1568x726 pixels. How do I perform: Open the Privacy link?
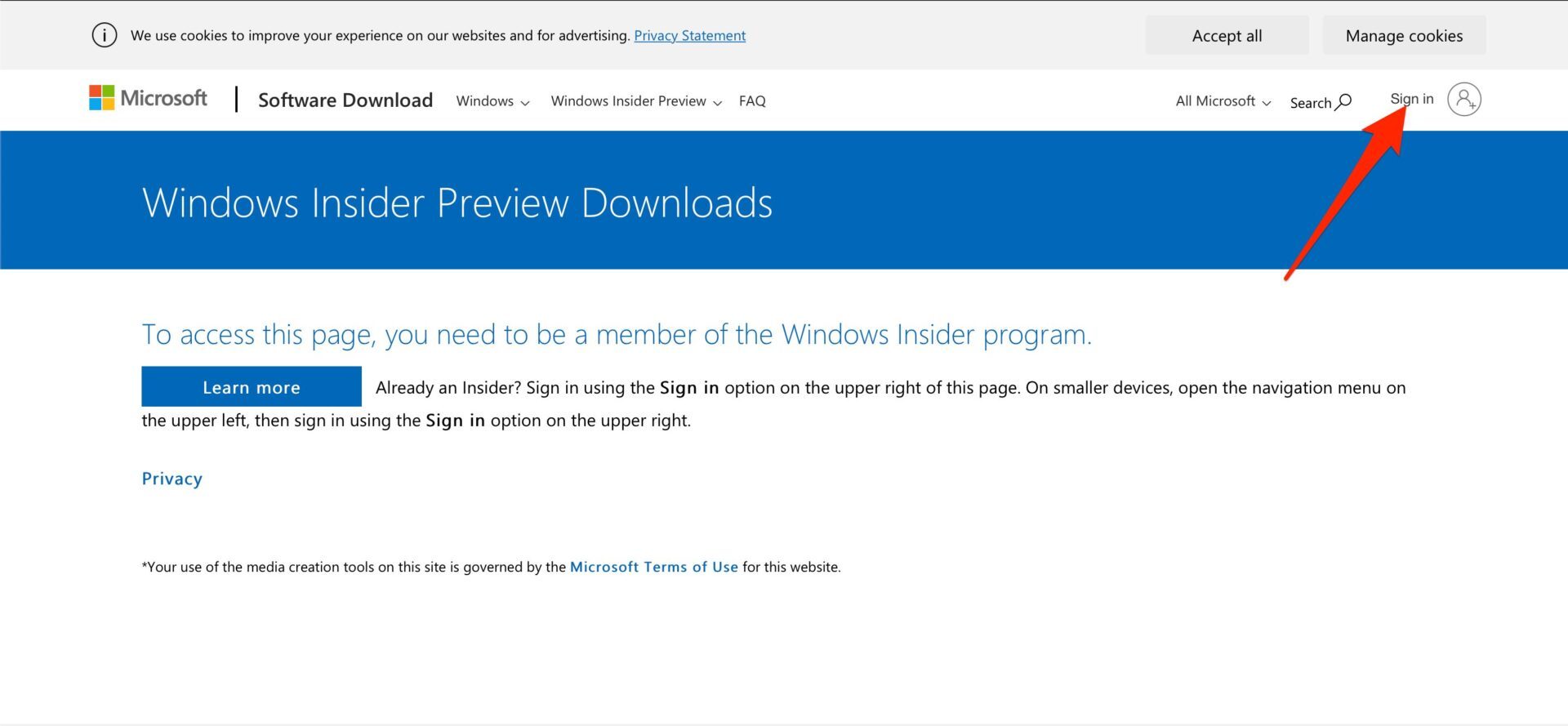coord(171,479)
